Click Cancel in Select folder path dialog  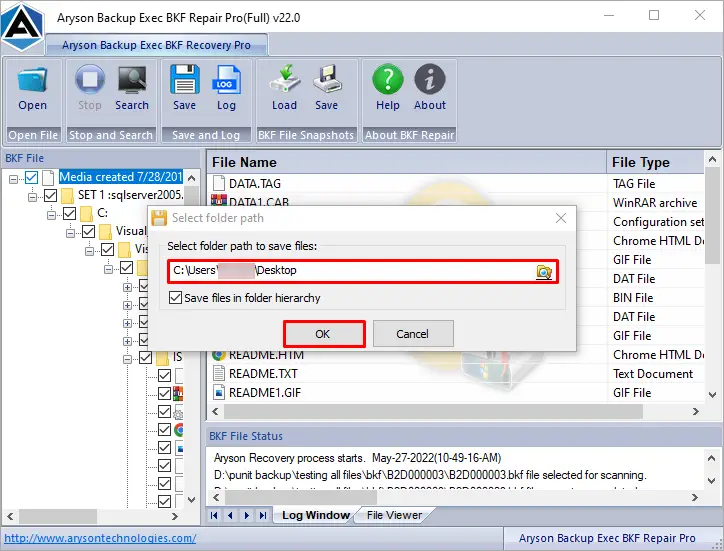pos(413,334)
